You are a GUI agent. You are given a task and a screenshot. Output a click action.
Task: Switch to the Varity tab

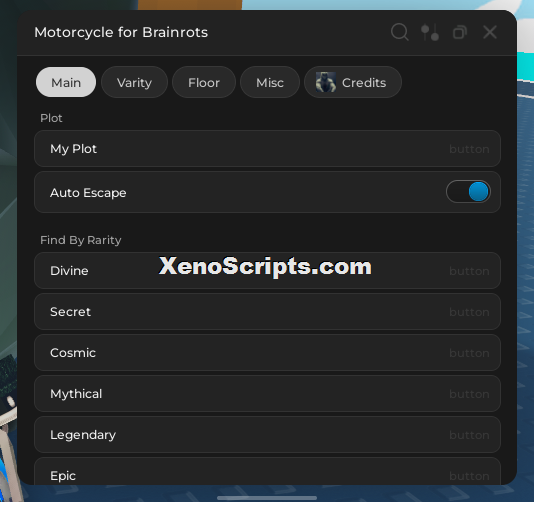[x=134, y=82]
